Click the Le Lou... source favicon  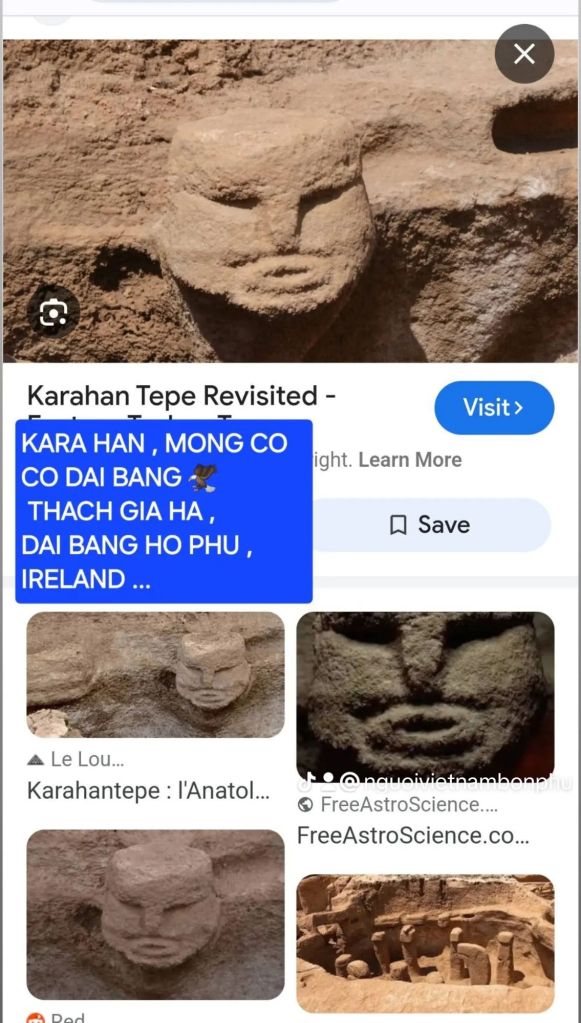(x=37, y=759)
